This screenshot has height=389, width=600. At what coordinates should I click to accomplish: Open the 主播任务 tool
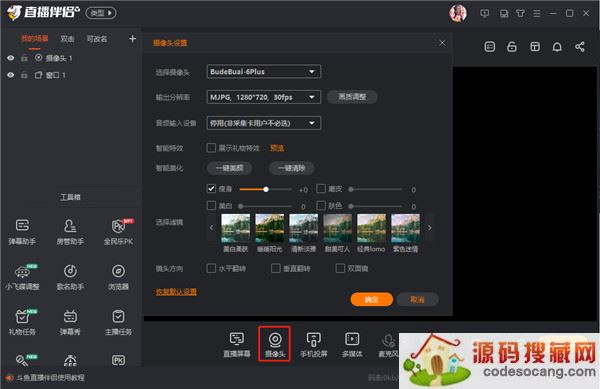[118, 322]
